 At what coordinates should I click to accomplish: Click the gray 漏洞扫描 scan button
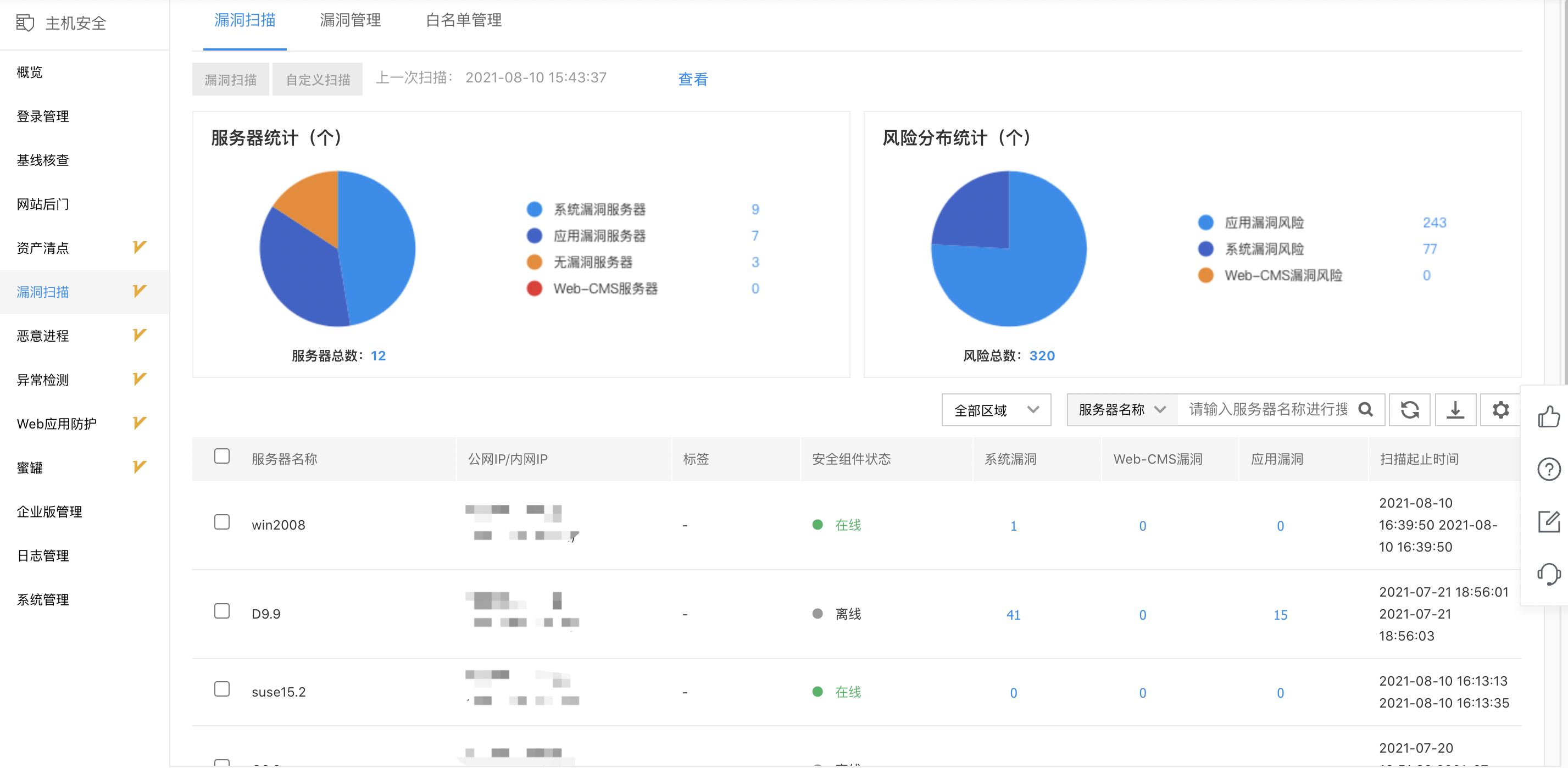pyautogui.click(x=230, y=79)
